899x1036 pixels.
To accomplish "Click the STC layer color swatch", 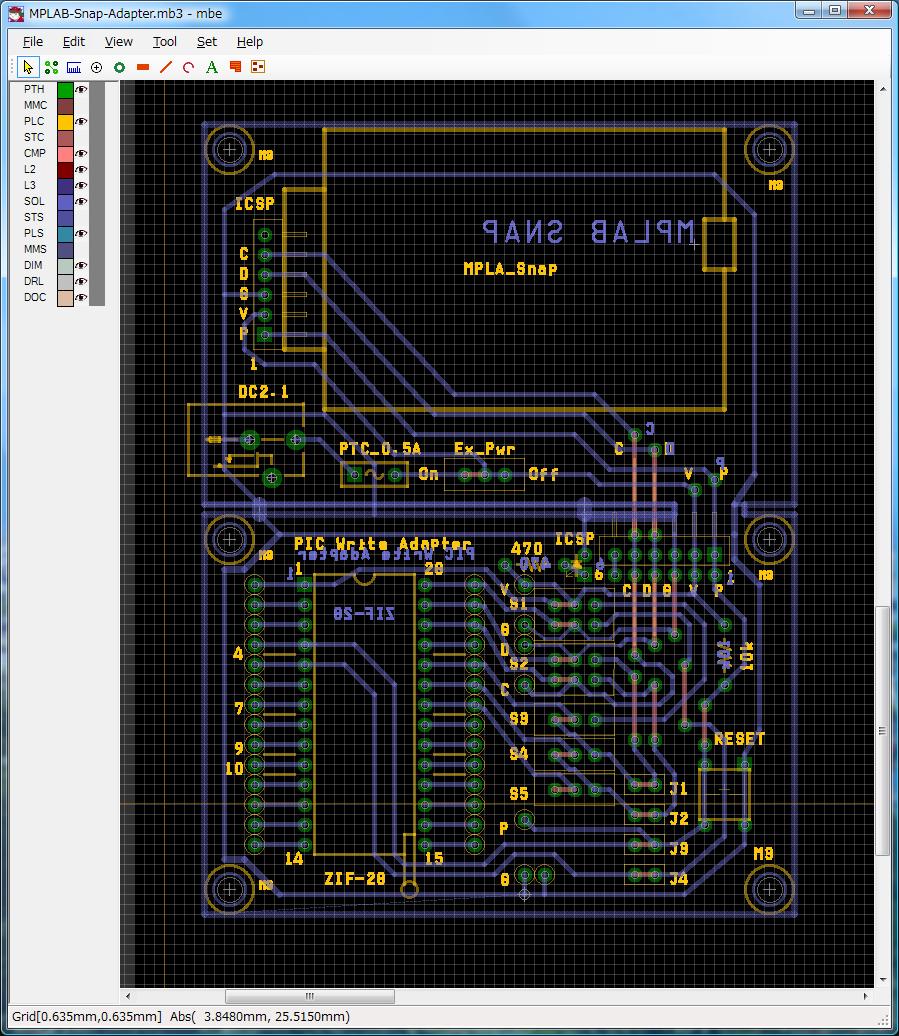I will click(65, 137).
